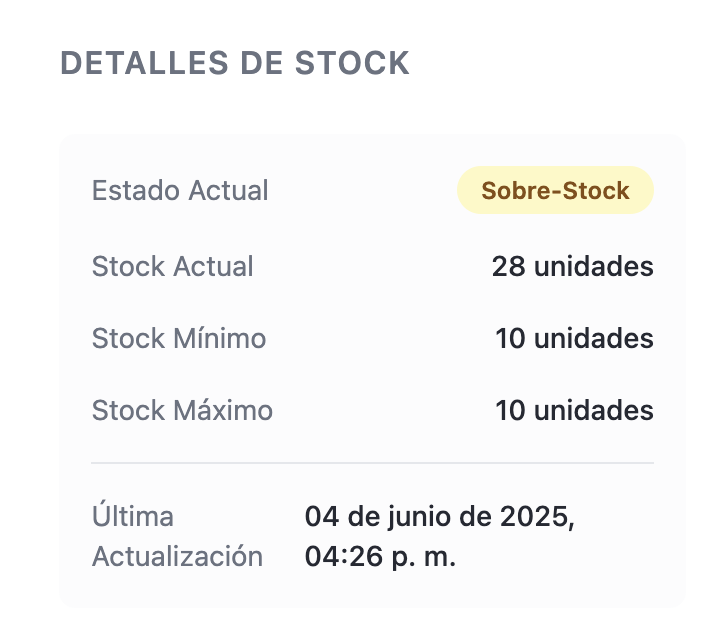The image size is (726, 636).
Task: Click the "DETALLES DE STOCK" section heading
Action: pyautogui.click(x=235, y=63)
